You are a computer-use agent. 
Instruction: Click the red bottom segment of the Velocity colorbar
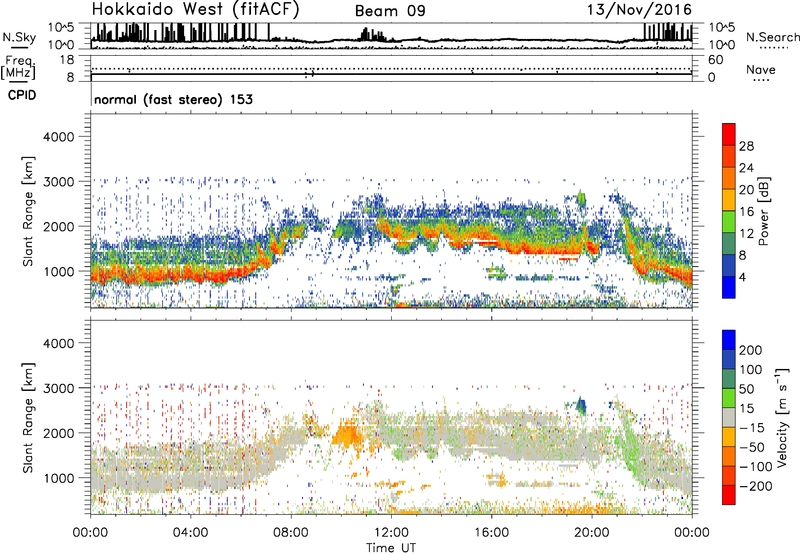(x=729, y=495)
